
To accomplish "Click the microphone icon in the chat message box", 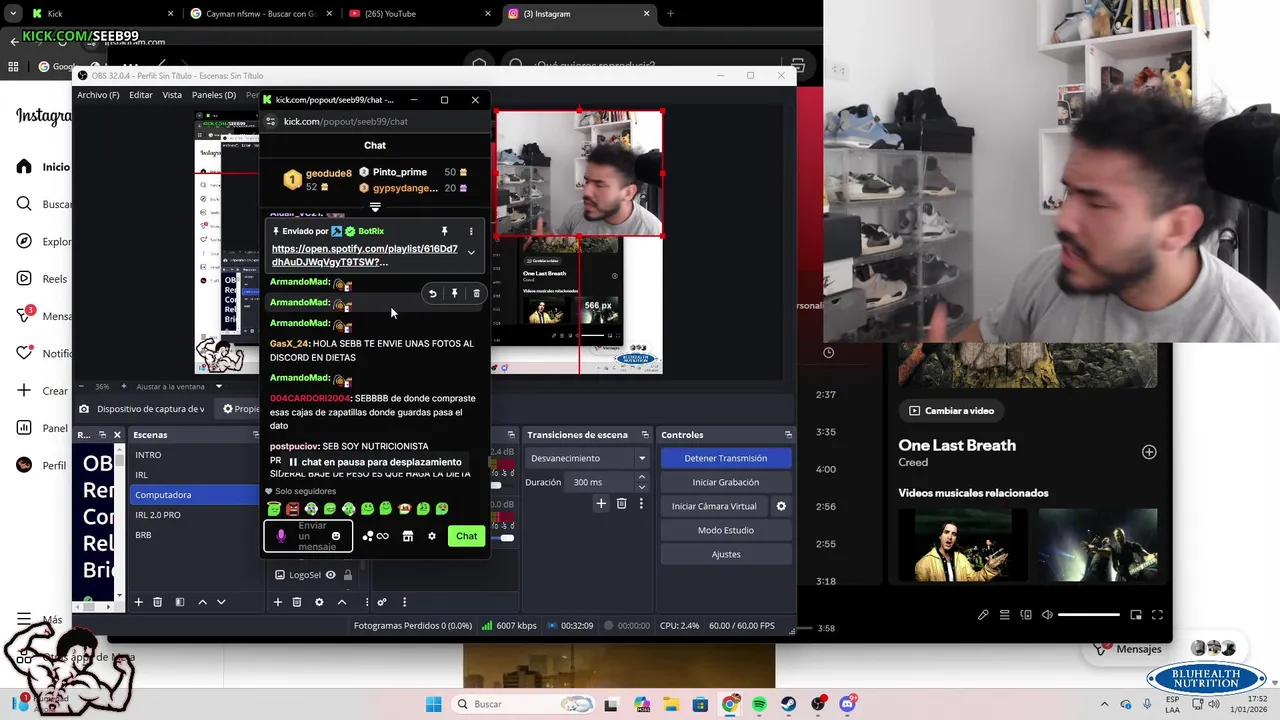I will point(281,536).
